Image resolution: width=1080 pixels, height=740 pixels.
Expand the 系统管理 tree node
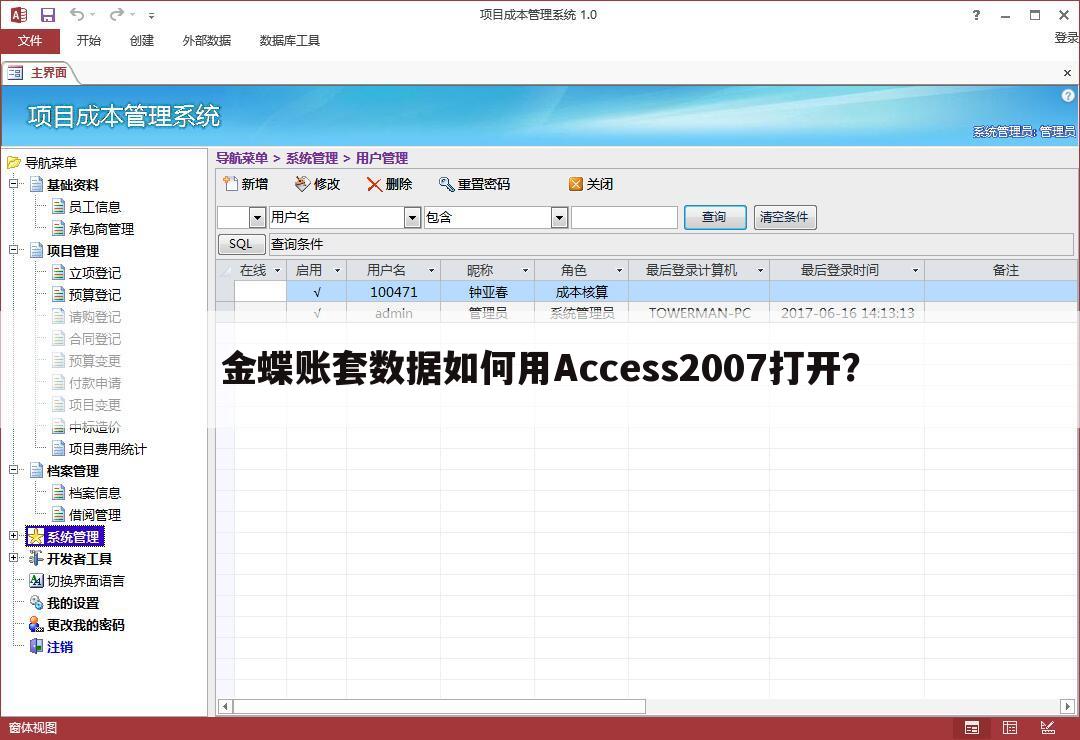pos(14,536)
